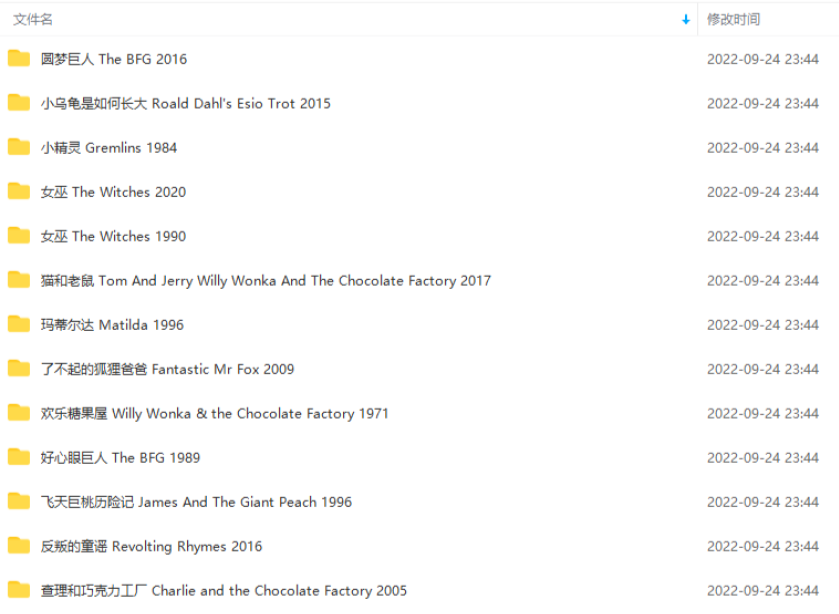Click the modified time of The BFG 2016 row
This screenshot has width=839, height=614.
click(x=763, y=59)
